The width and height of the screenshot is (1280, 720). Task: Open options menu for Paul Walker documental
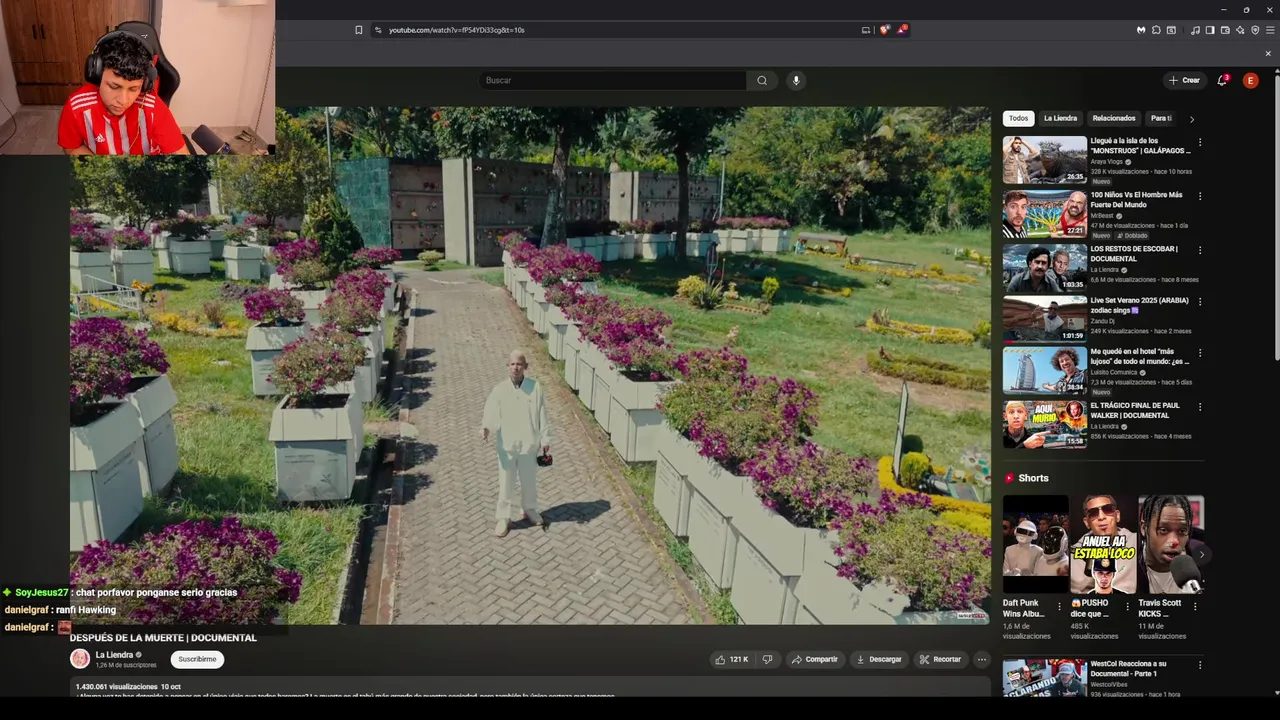click(x=1200, y=407)
